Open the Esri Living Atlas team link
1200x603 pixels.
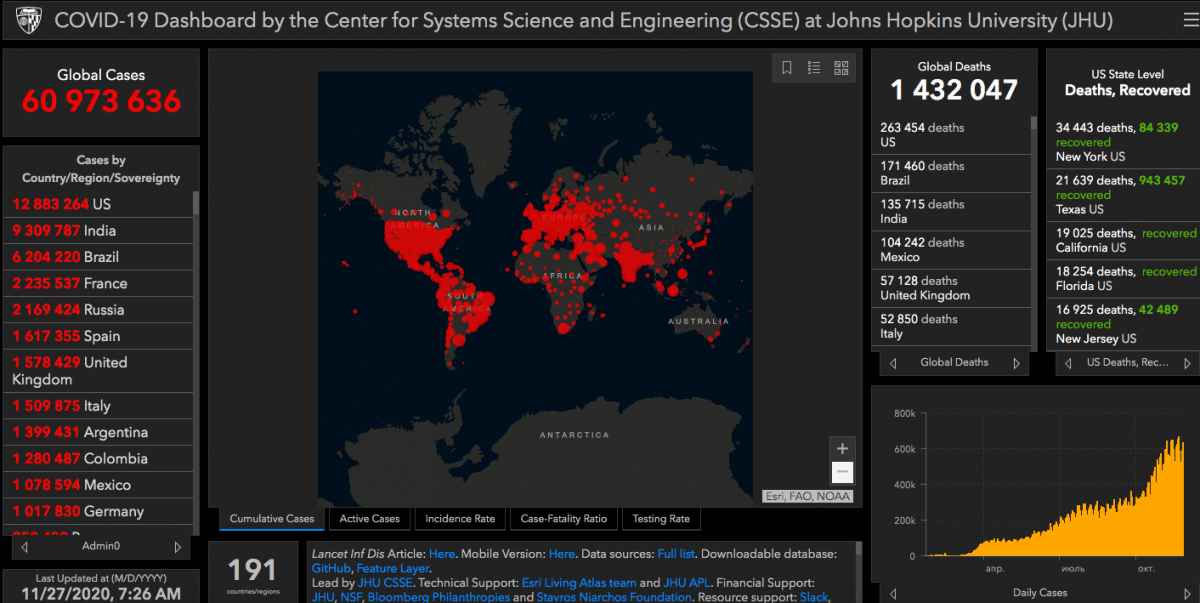pyautogui.click(x=578, y=583)
